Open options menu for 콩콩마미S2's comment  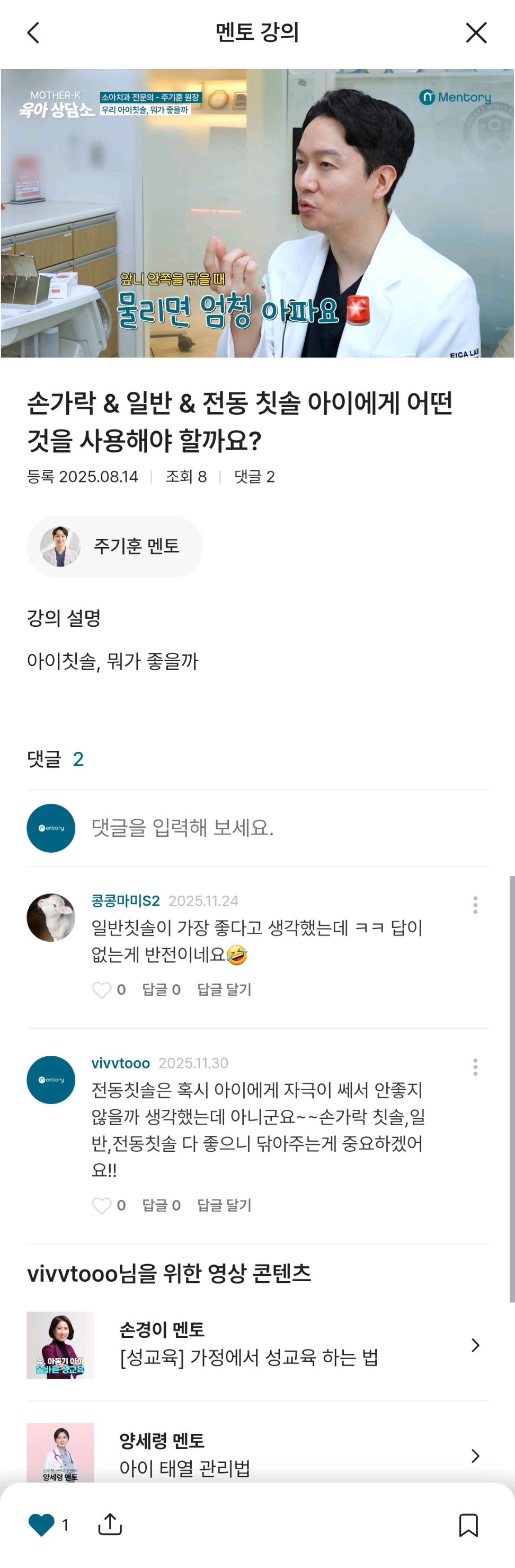pos(475,906)
